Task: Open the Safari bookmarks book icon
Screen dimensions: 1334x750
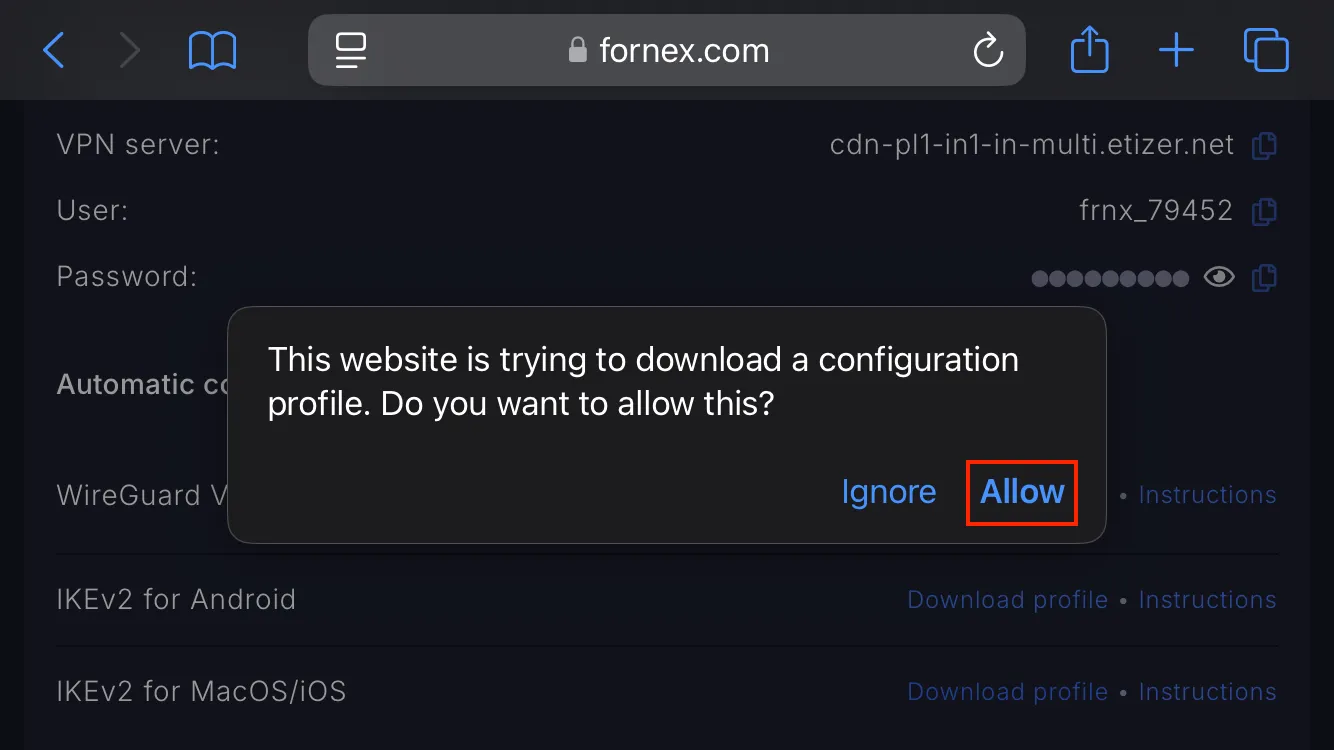Action: 212,50
